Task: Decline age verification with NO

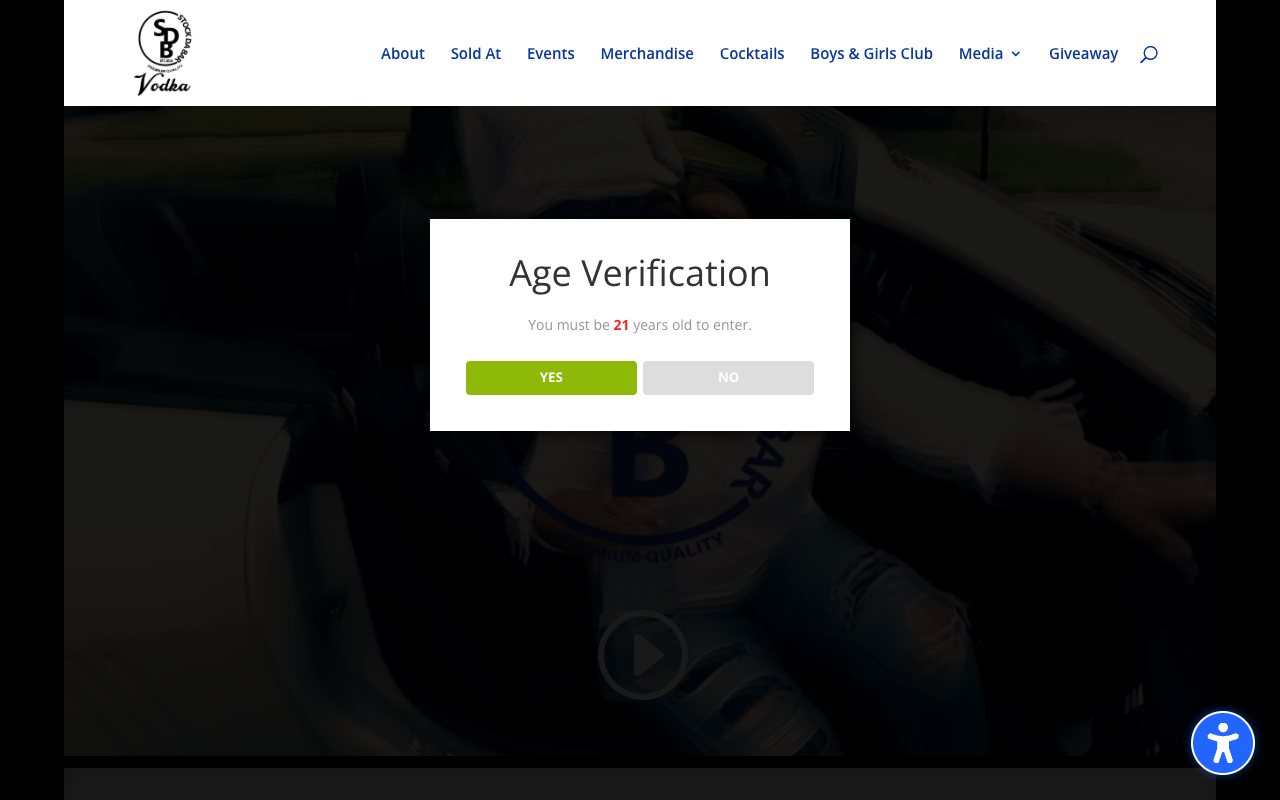Action: coord(728,378)
